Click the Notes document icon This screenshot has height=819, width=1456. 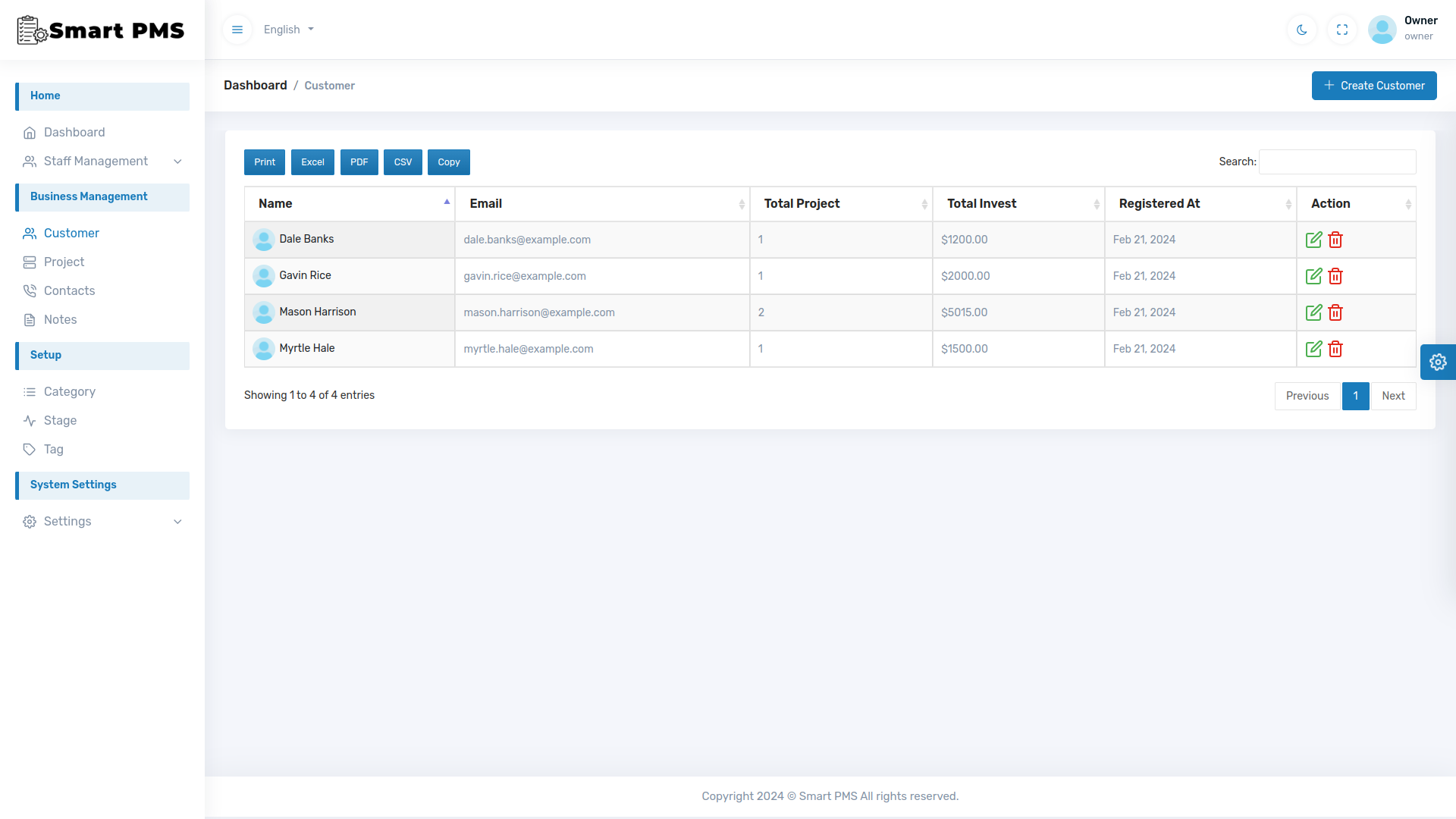(x=30, y=319)
